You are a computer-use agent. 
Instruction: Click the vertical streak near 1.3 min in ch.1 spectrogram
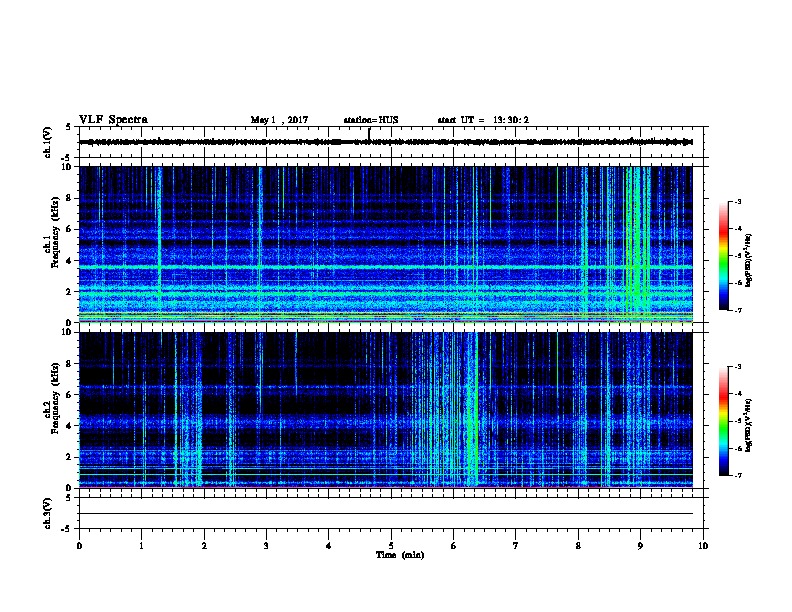(160, 244)
